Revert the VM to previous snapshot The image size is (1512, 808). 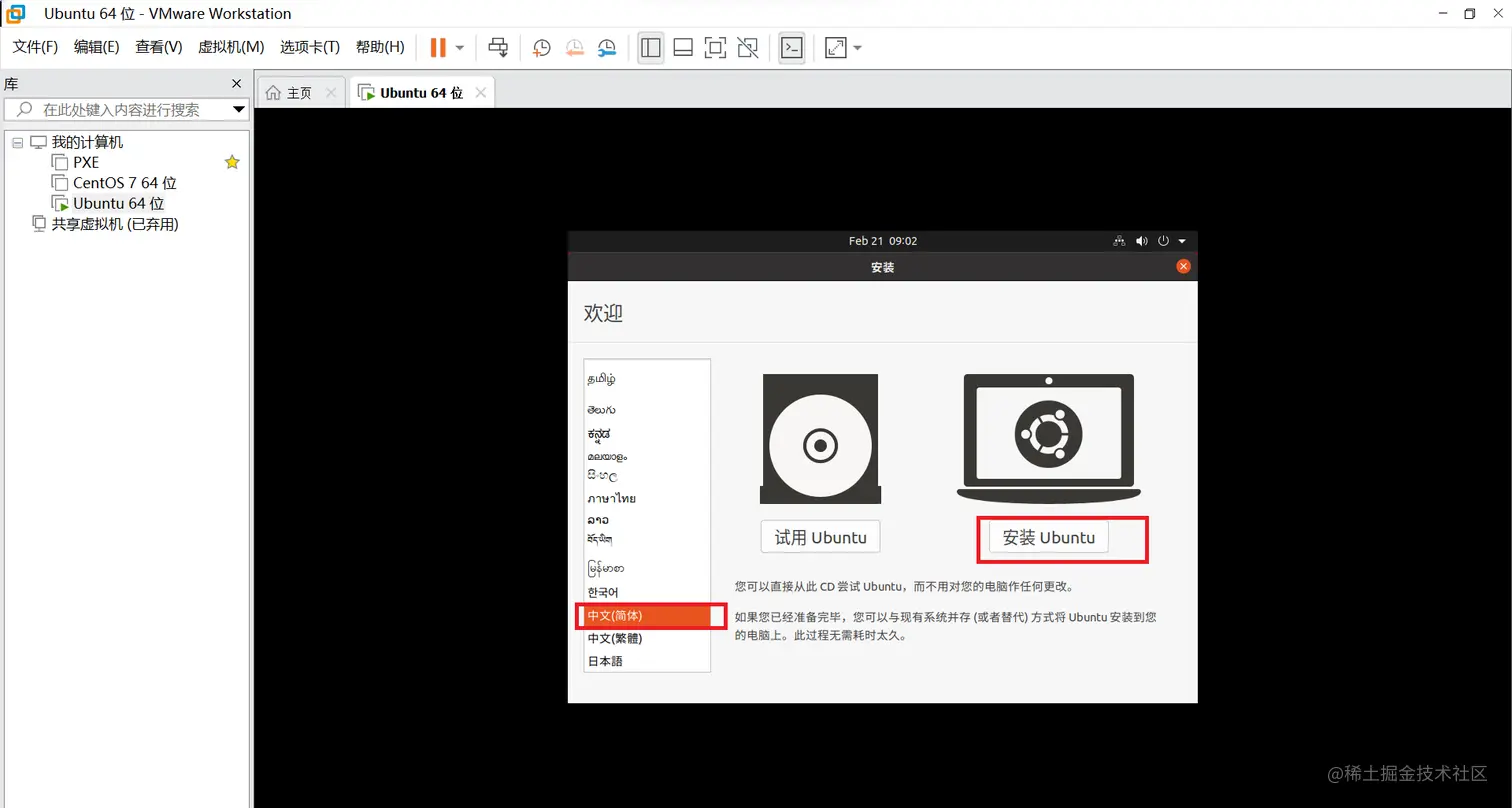click(x=575, y=47)
